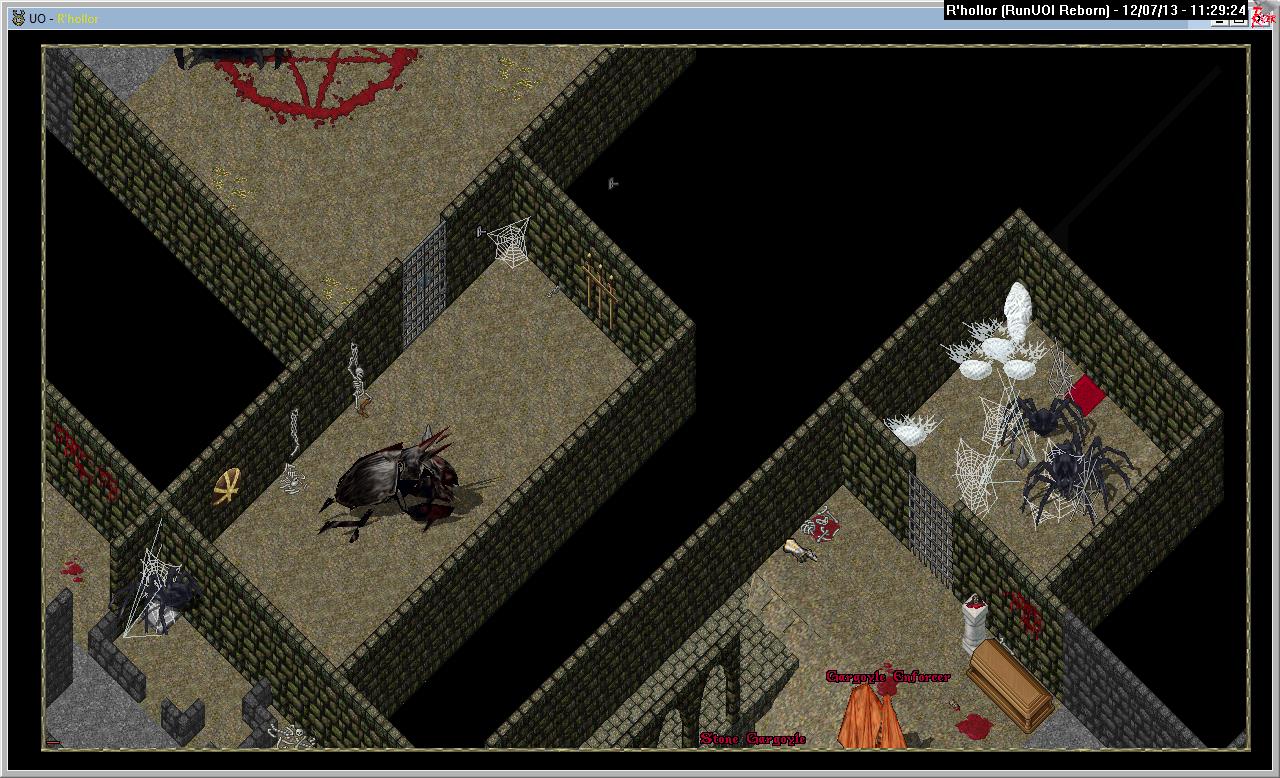Select the round yellow shield on the wall
The height and width of the screenshot is (778, 1280).
click(x=228, y=486)
